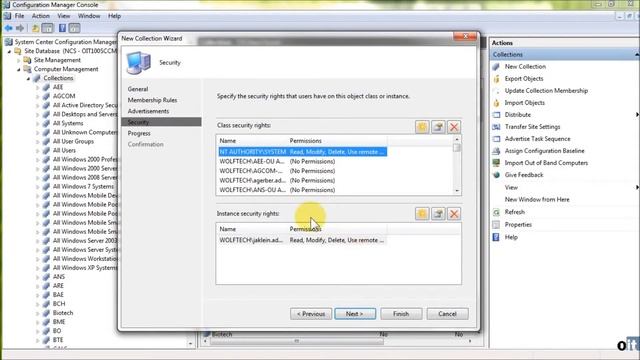This screenshot has height=360, width=640.
Task: Go to Advertisements wizard step
Action: point(148,111)
